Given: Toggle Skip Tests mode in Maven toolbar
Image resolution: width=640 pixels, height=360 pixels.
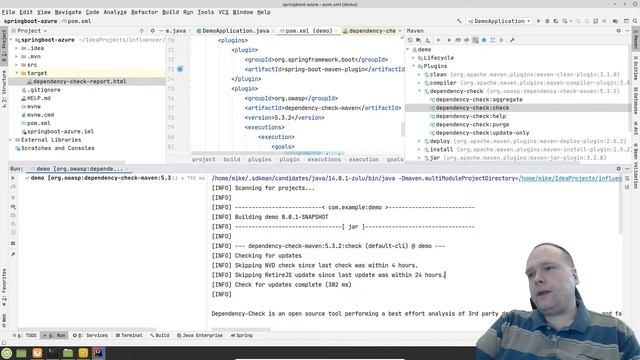Looking at the screenshot, I should click(484, 40).
